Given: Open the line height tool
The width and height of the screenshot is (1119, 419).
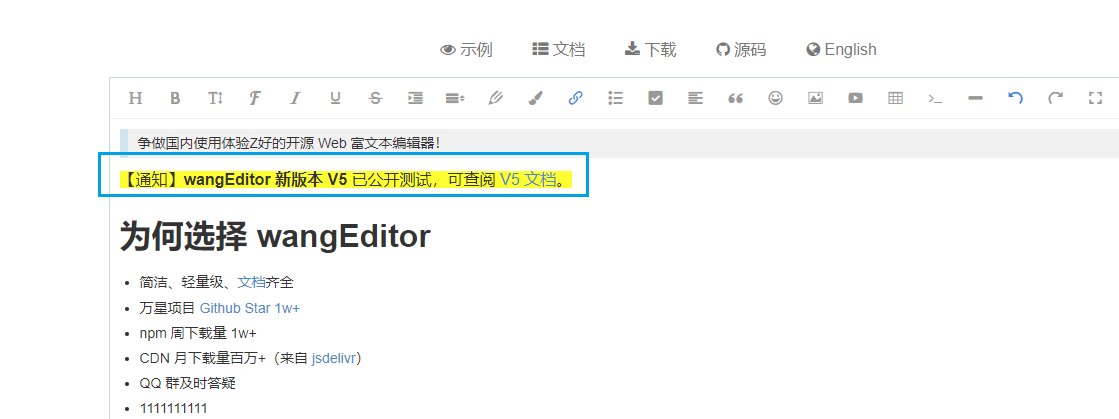Looking at the screenshot, I should click(455, 99).
